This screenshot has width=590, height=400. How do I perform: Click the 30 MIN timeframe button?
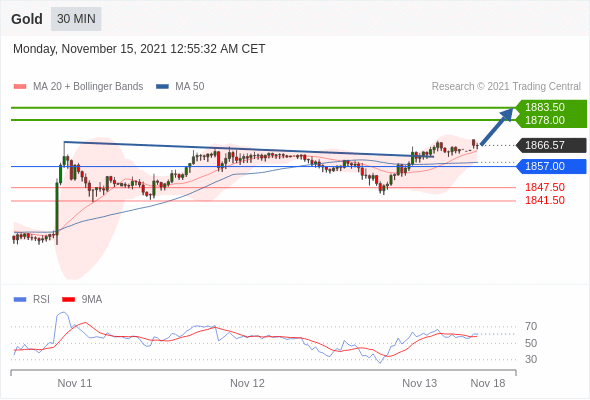pos(76,19)
